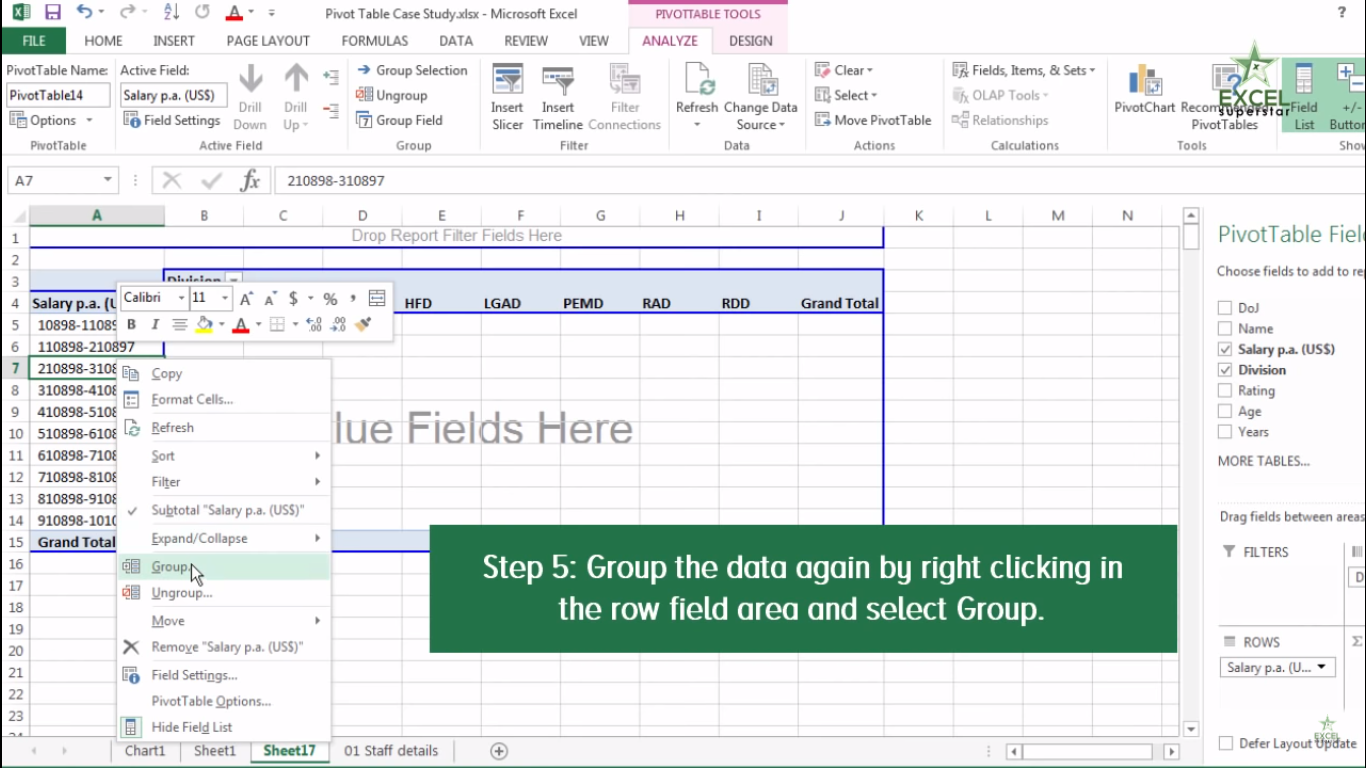
Task: Click the Ungroup button in the ribbon
Action: (x=392, y=95)
